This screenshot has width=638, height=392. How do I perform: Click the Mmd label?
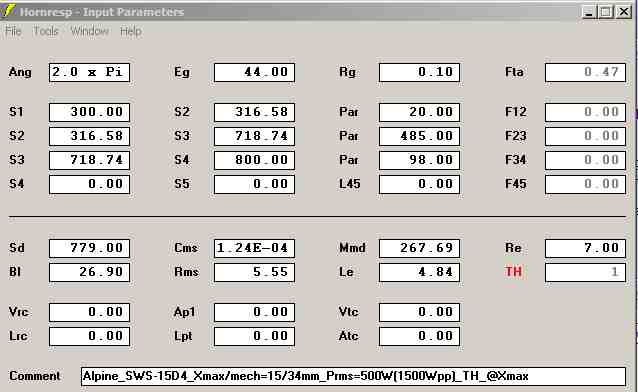pyautogui.click(x=352, y=248)
